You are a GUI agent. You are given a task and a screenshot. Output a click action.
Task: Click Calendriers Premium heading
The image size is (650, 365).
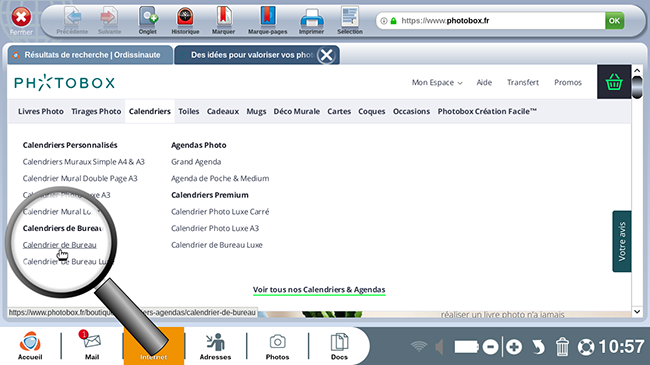(x=210, y=195)
